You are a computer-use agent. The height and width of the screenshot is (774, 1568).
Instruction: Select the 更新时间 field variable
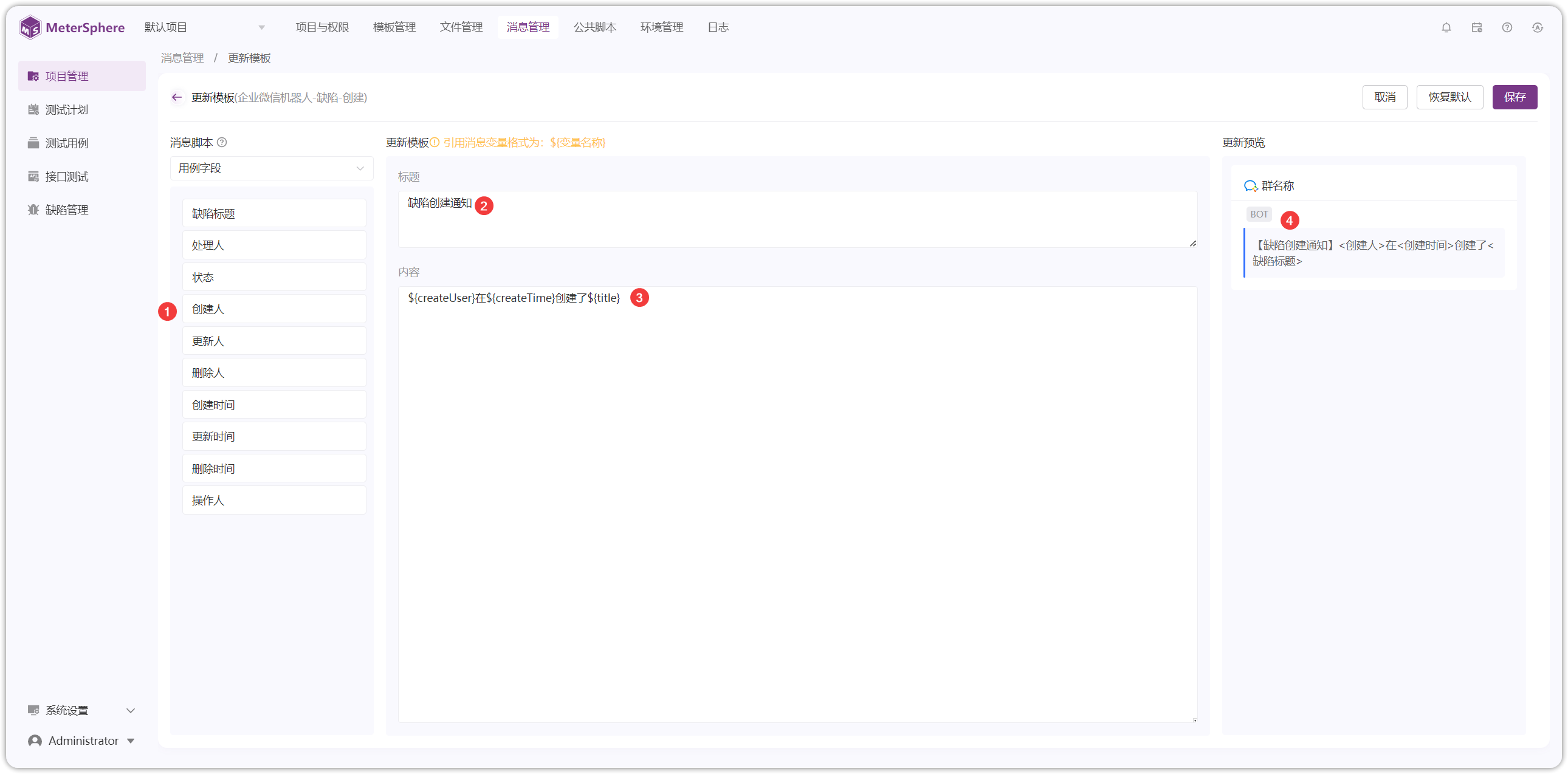pyautogui.click(x=274, y=436)
